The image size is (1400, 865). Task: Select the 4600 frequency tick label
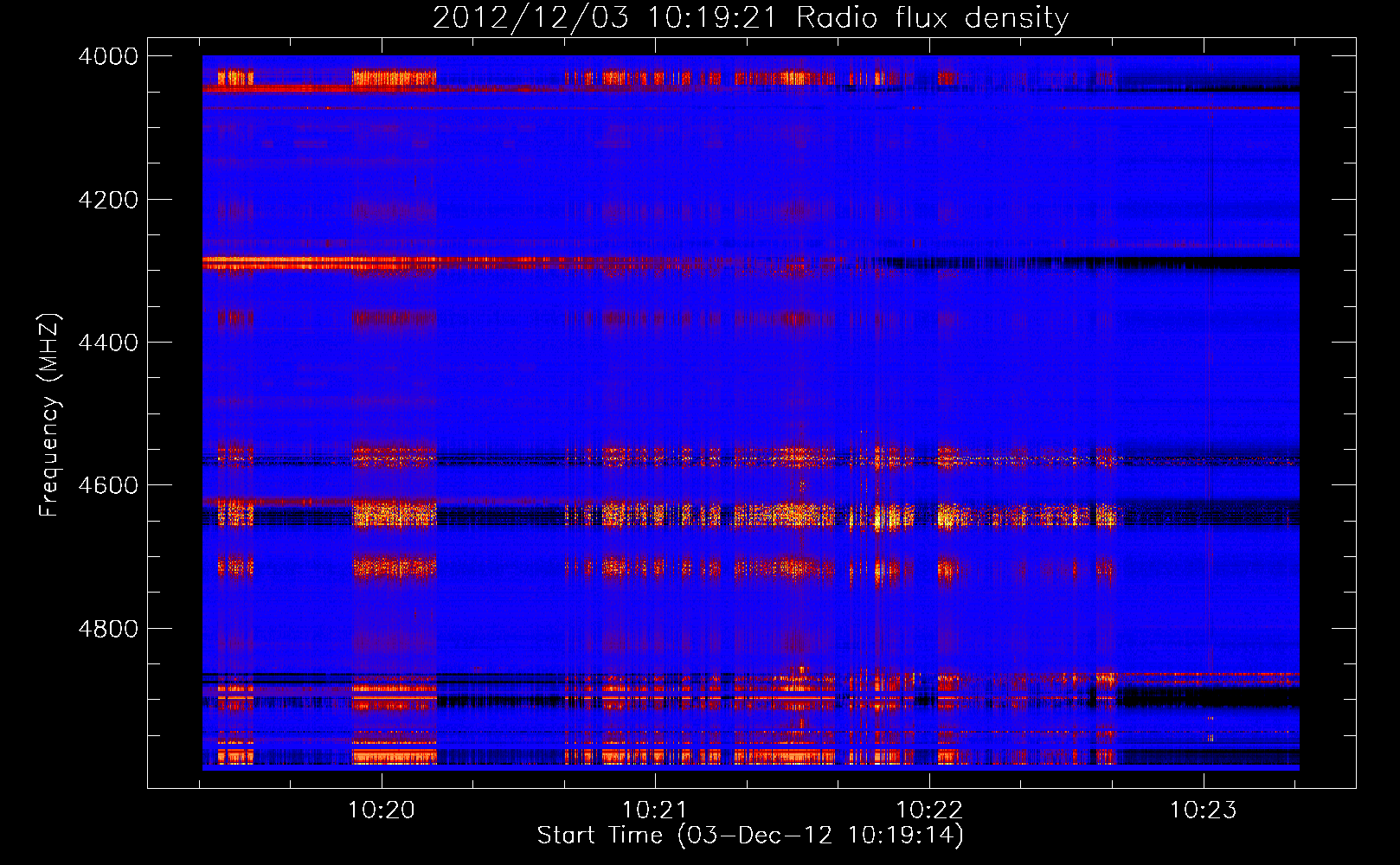point(108,485)
